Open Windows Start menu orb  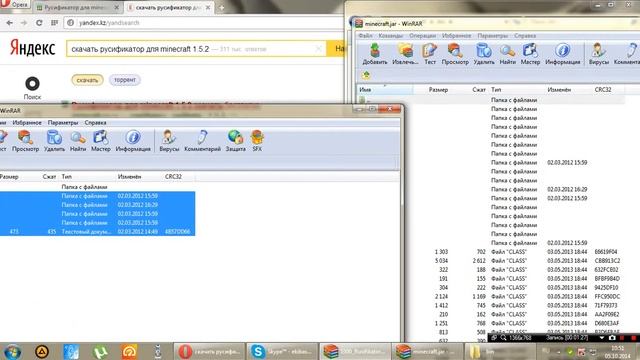pyautogui.click(x=13, y=351)
